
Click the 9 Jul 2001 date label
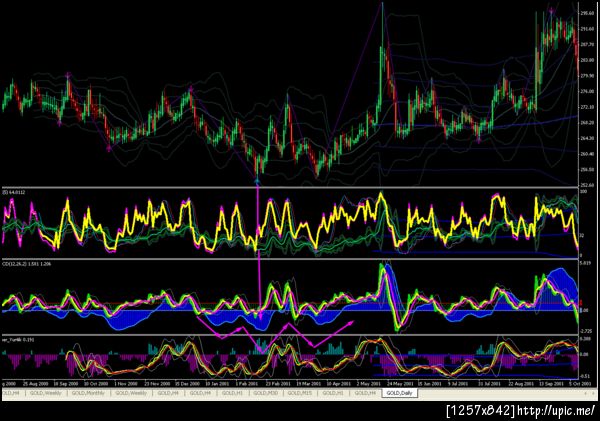(x=458, y=383)
